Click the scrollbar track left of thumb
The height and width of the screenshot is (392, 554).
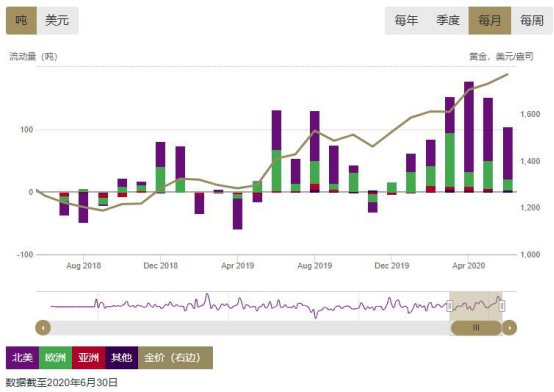[250, 328]
